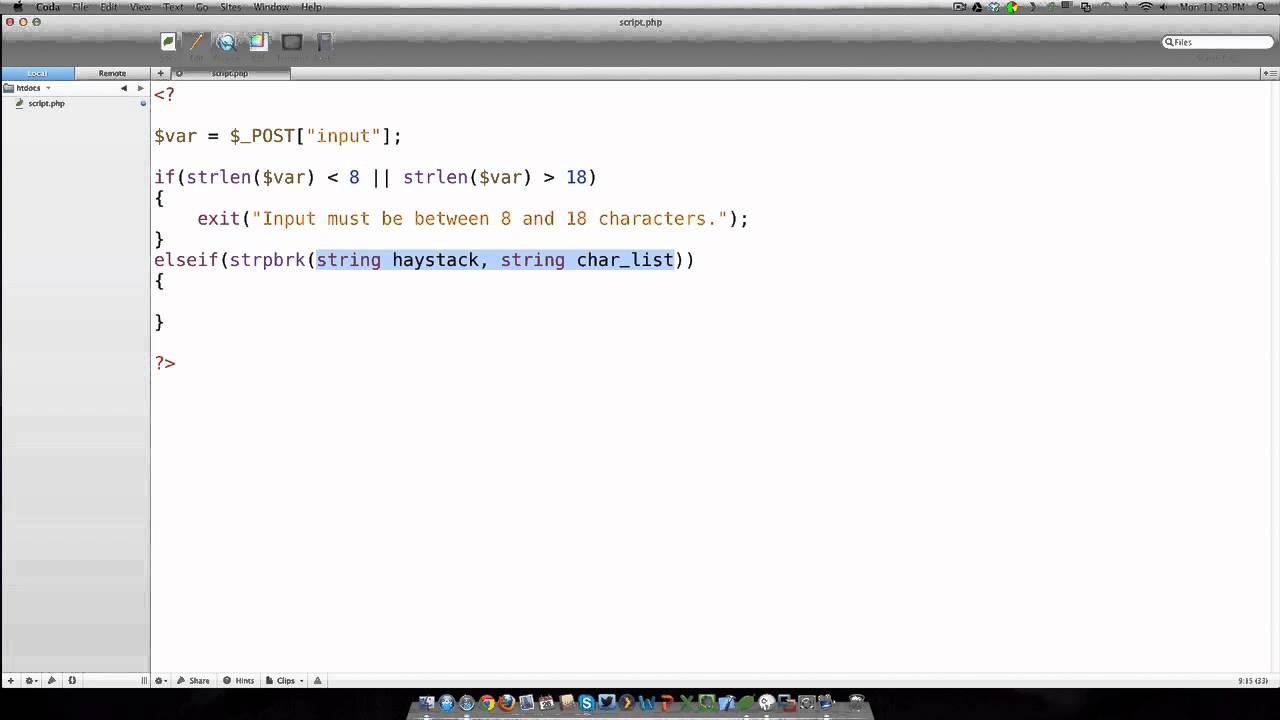Screen dimensions: 1280x720
Task: Open the Calendar app in the Dock
Action: coord(547,703)
